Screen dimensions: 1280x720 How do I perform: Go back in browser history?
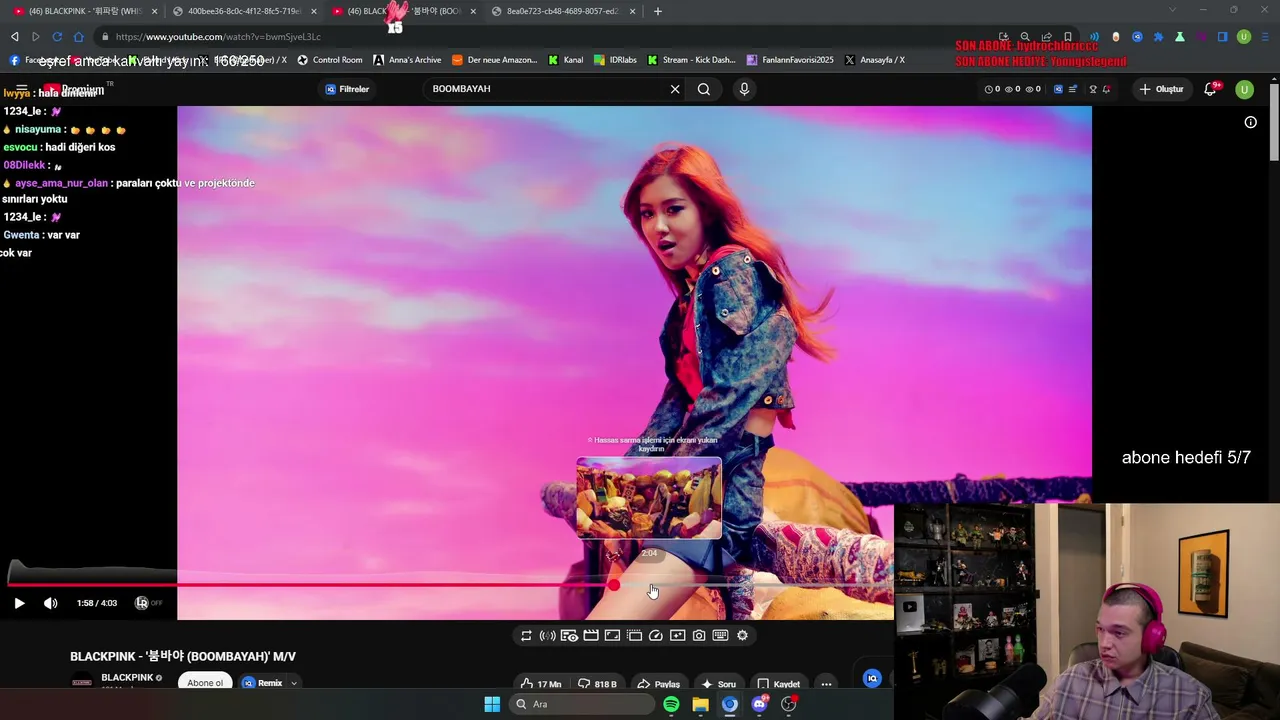coord(14,37)
